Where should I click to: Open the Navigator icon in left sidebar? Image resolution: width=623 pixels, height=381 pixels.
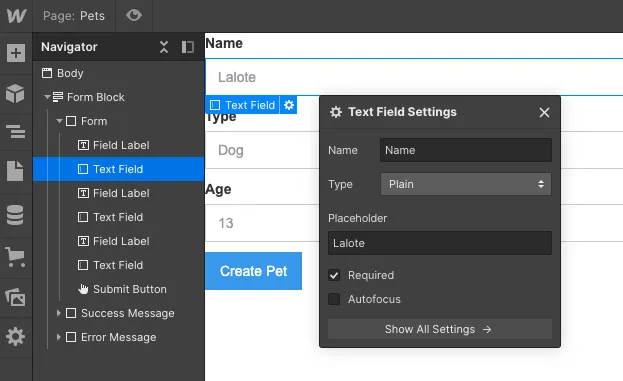coord(15,132)
